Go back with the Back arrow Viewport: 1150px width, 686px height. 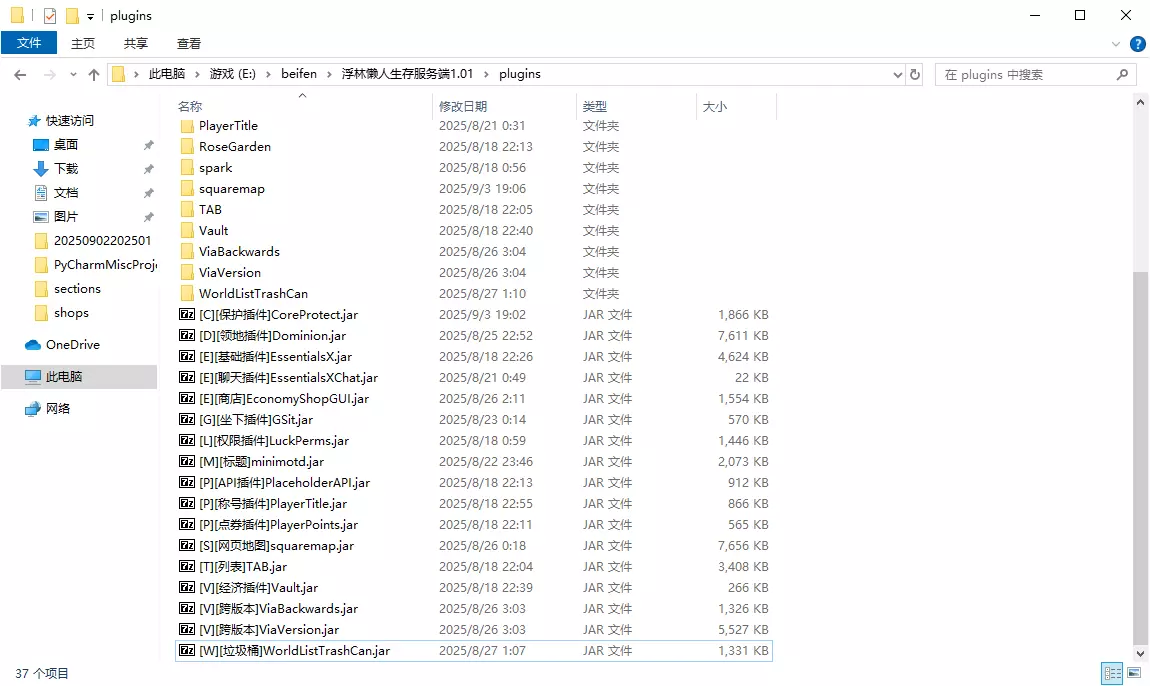click(x=21, y=75)
